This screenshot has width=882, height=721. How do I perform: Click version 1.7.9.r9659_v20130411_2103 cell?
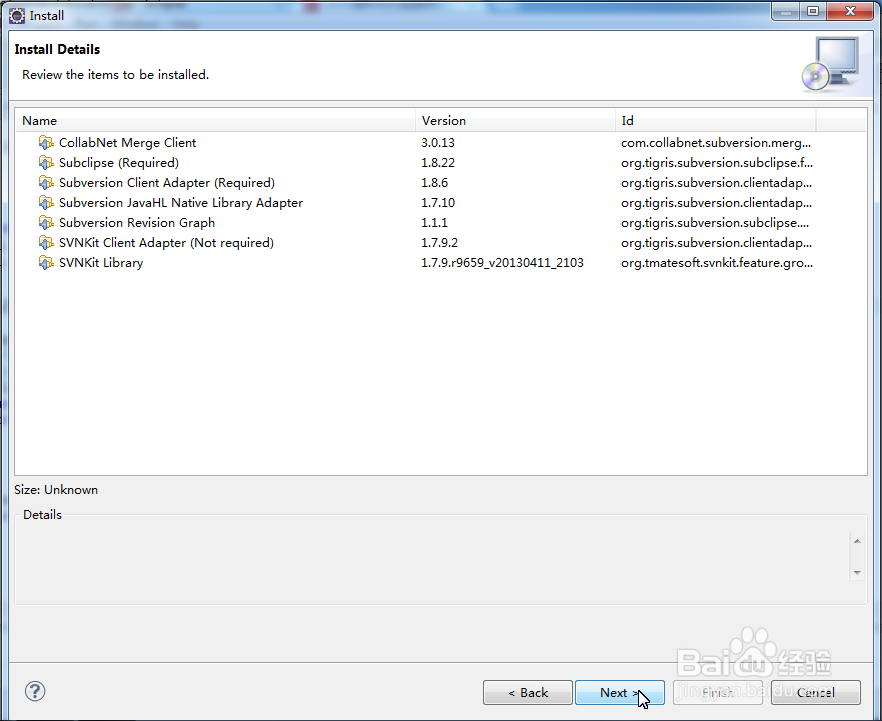502,263
